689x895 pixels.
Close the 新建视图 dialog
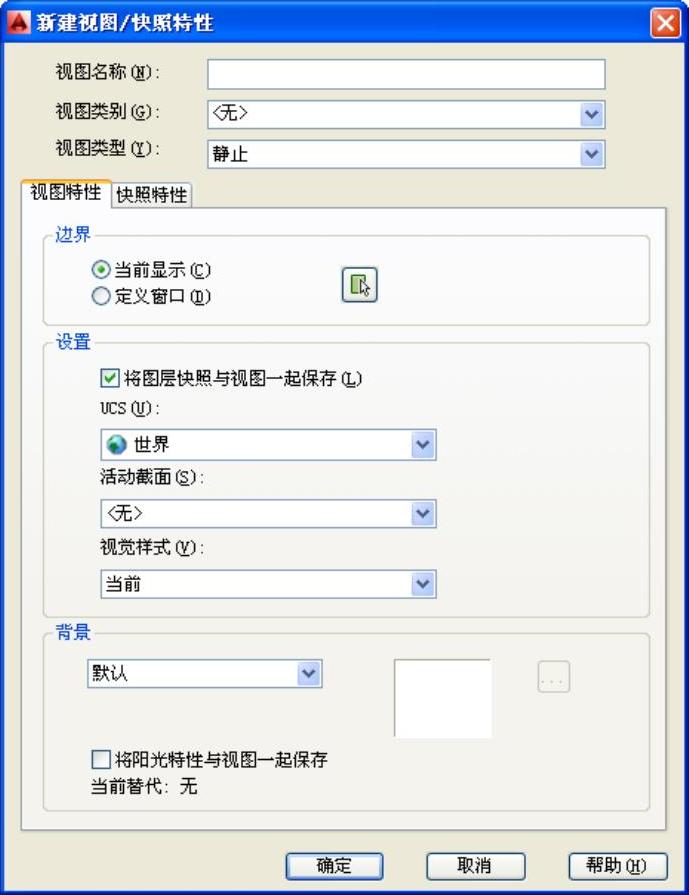tap(664, 23)
